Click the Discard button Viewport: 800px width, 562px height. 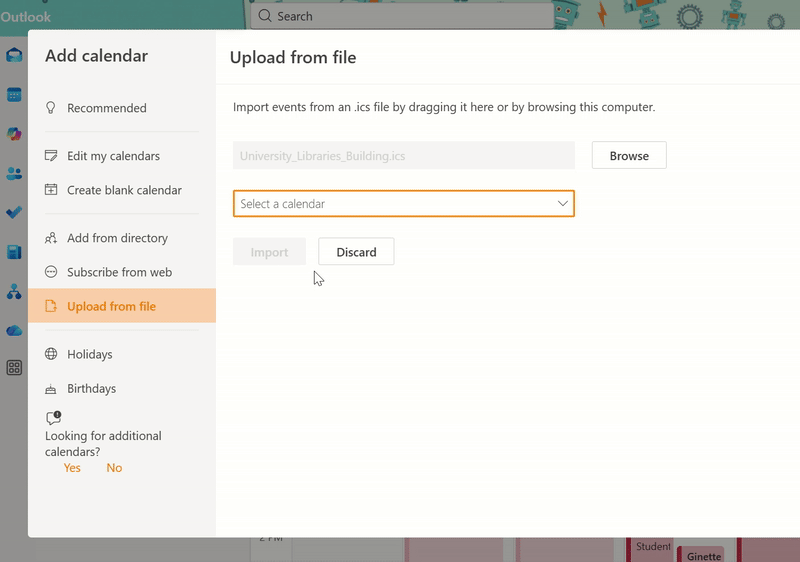(356, 252)
